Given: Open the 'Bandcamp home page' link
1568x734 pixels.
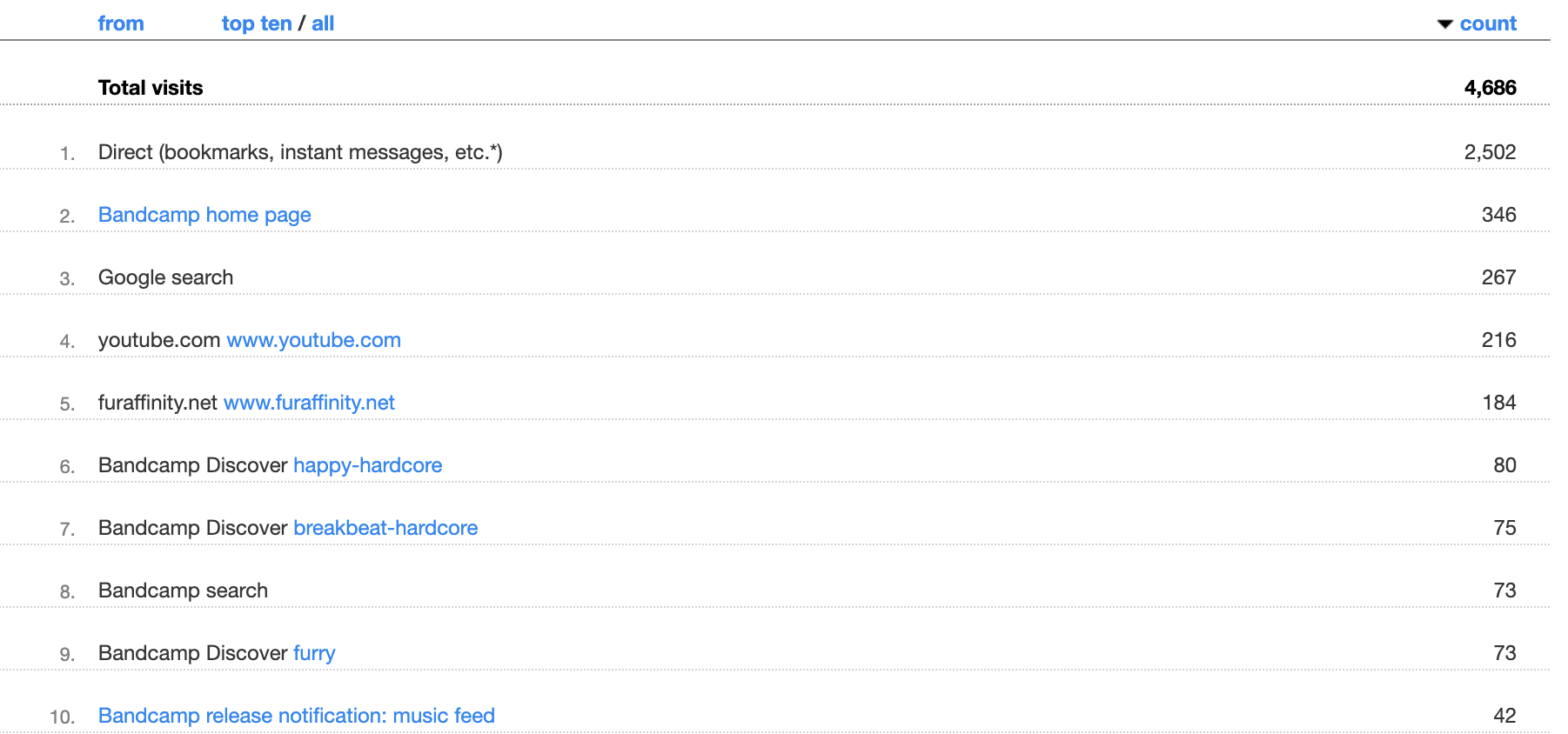Looking at the screenshot, I should 204,215.
